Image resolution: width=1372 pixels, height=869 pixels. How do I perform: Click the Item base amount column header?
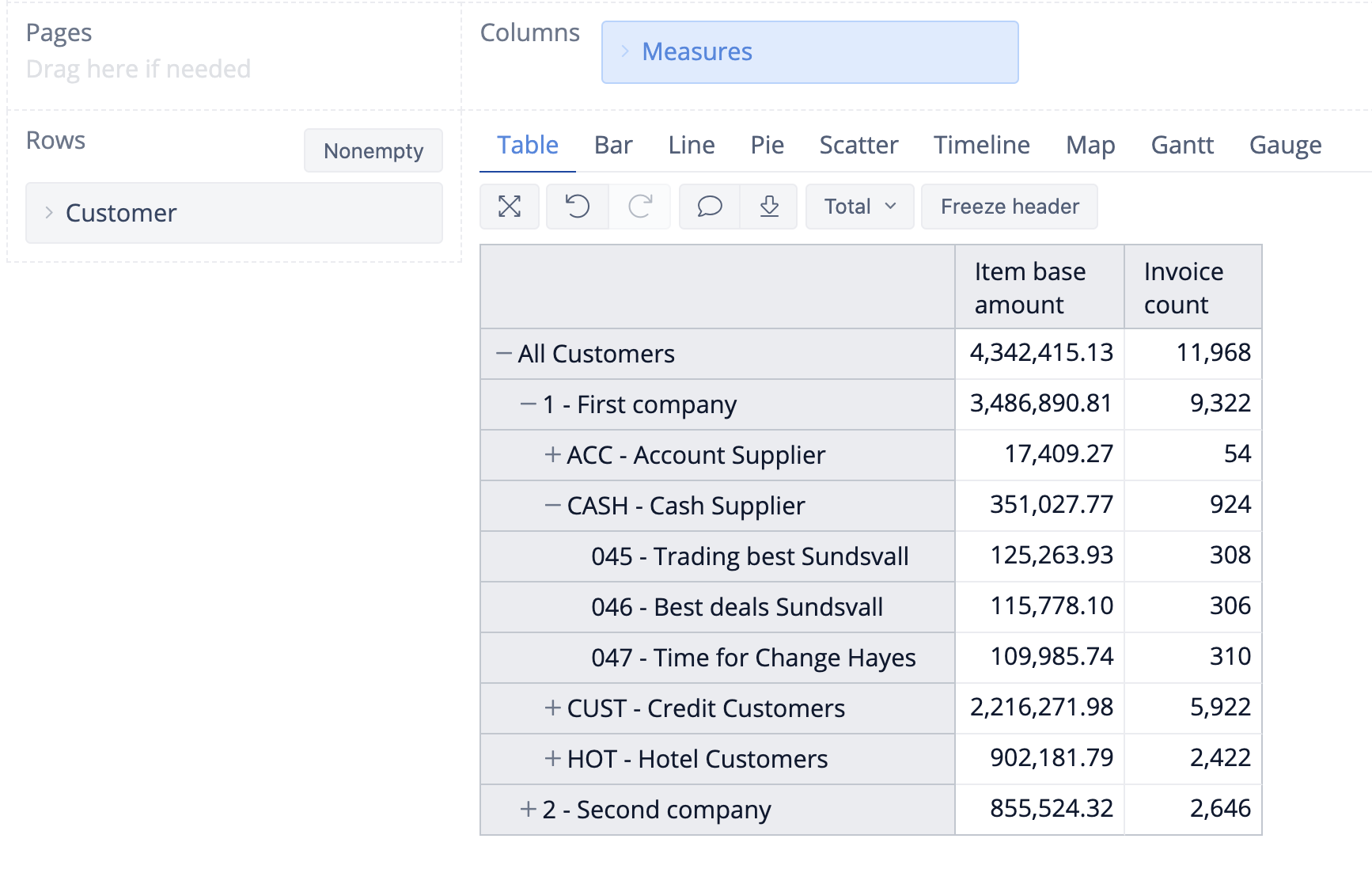(x=1029, y=288)
